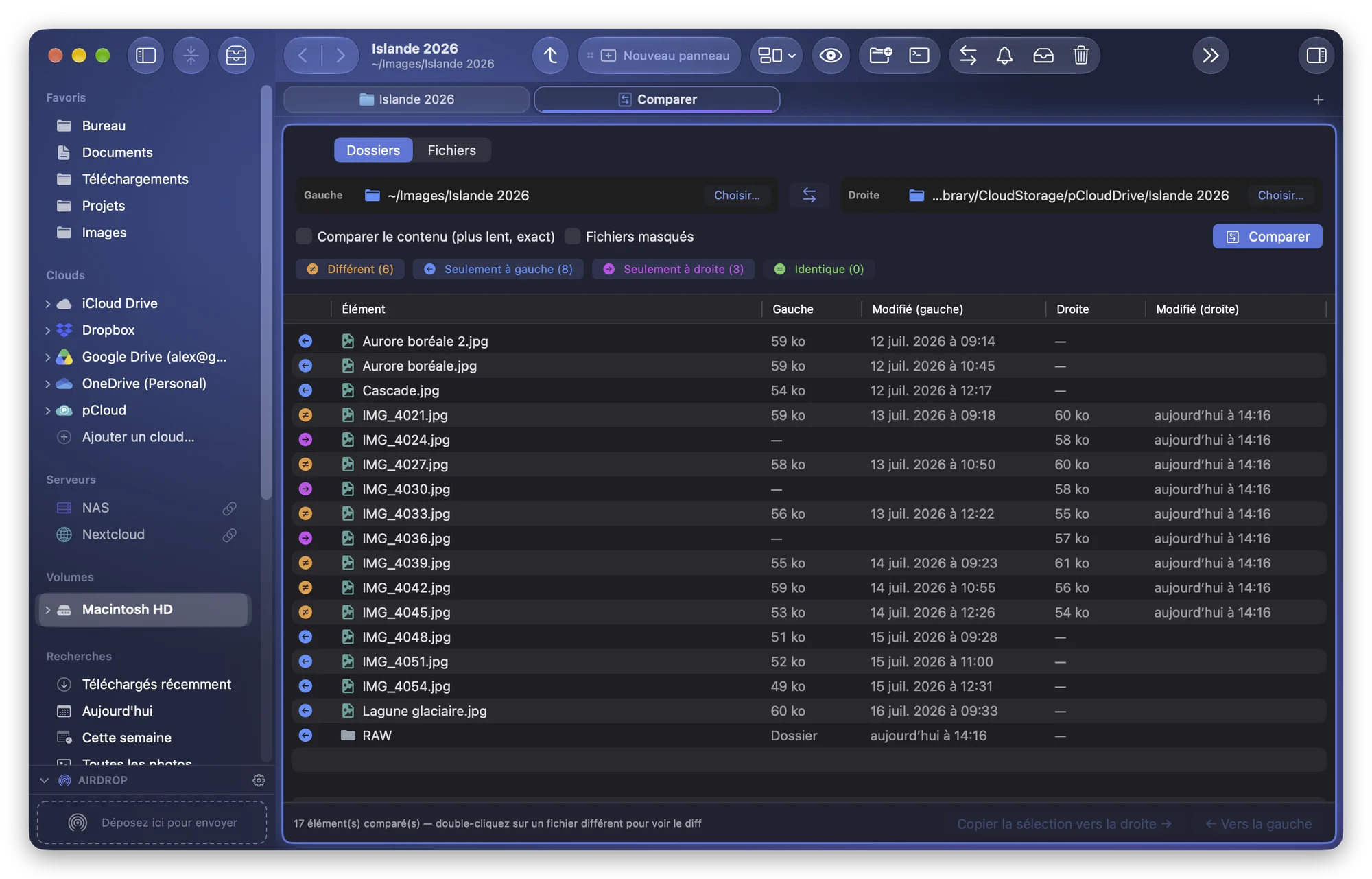This screenshot has width=1372, height=879.
Task: Expand Google Drive entry
Action: pos(47,357)
